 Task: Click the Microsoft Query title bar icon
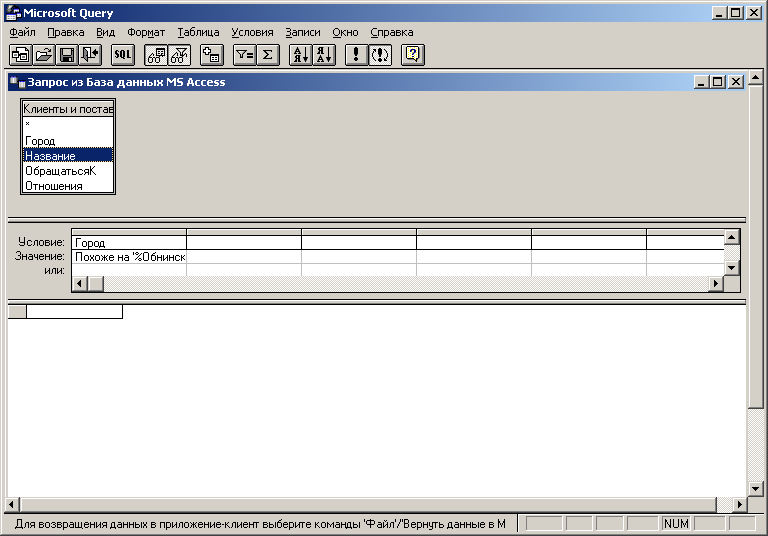[13, 13]
